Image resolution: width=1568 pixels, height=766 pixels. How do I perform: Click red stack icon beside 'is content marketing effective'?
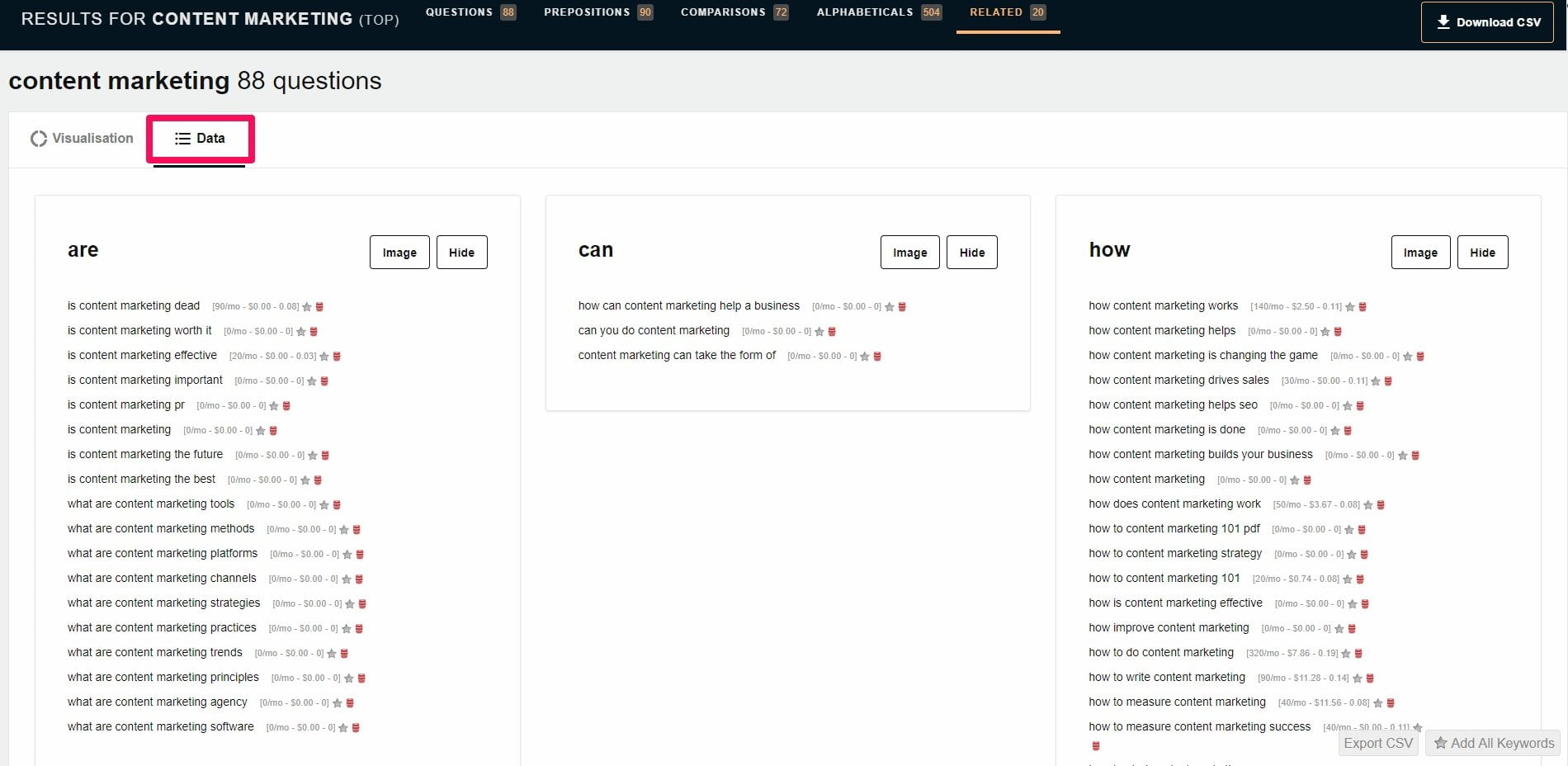337,357
